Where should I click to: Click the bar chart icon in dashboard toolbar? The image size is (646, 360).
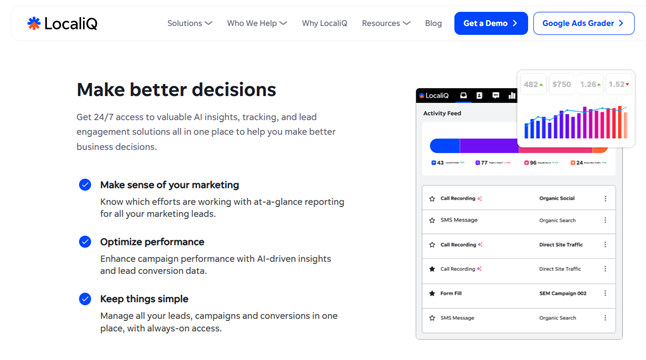tap(512, 96)
